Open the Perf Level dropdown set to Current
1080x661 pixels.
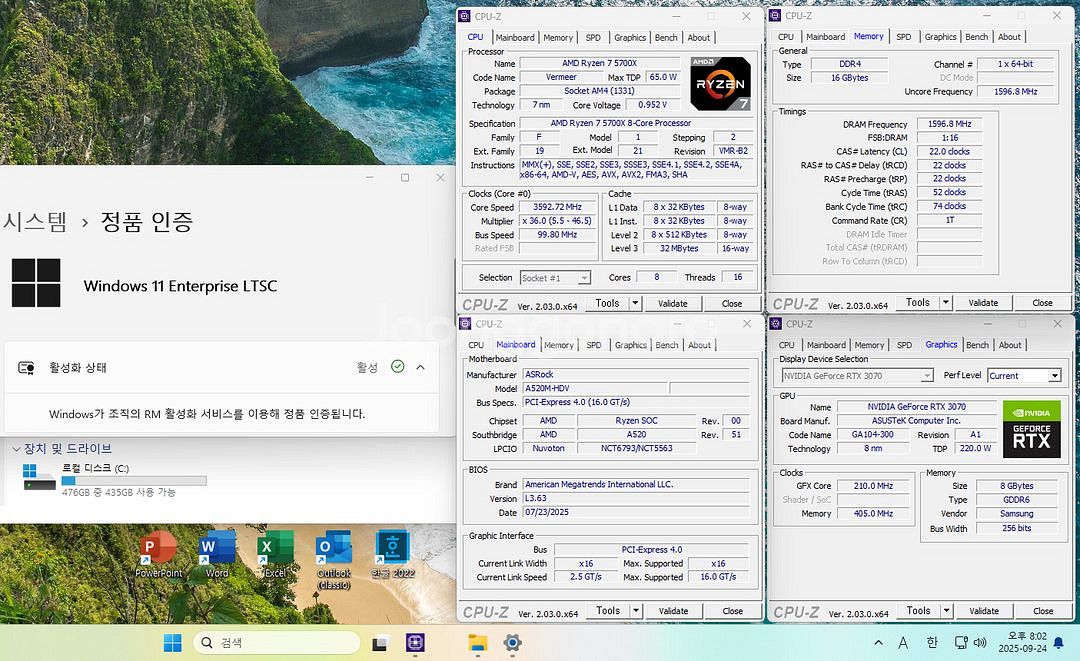click(x=1024, y=376)
